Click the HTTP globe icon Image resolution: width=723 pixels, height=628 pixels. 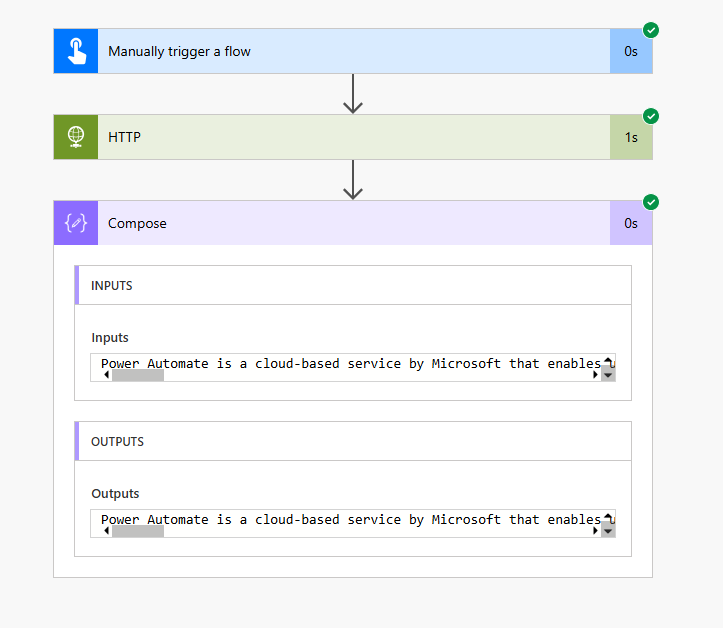[x=76, y=137]
